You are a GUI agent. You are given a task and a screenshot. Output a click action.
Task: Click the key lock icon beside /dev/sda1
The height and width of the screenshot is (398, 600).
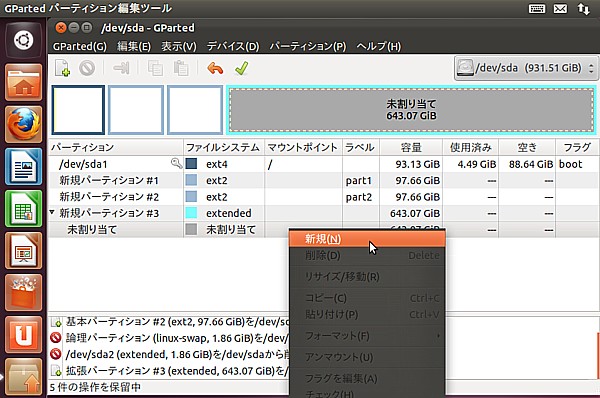pos(176,163)
